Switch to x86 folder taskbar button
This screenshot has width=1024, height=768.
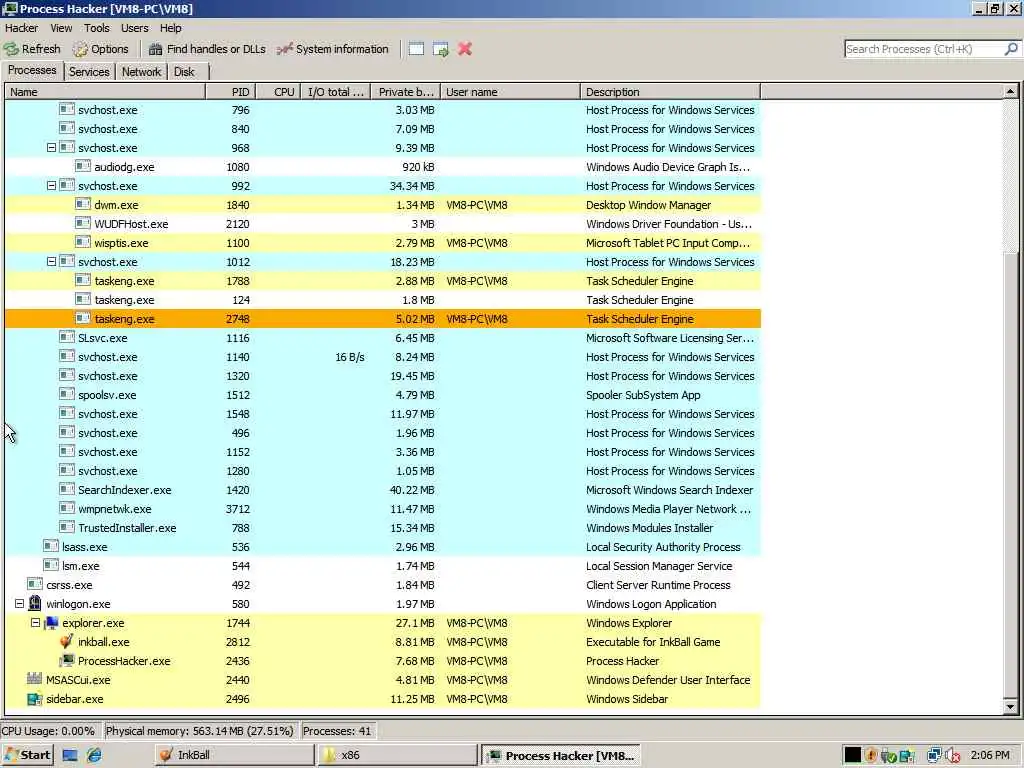[398, 755]
